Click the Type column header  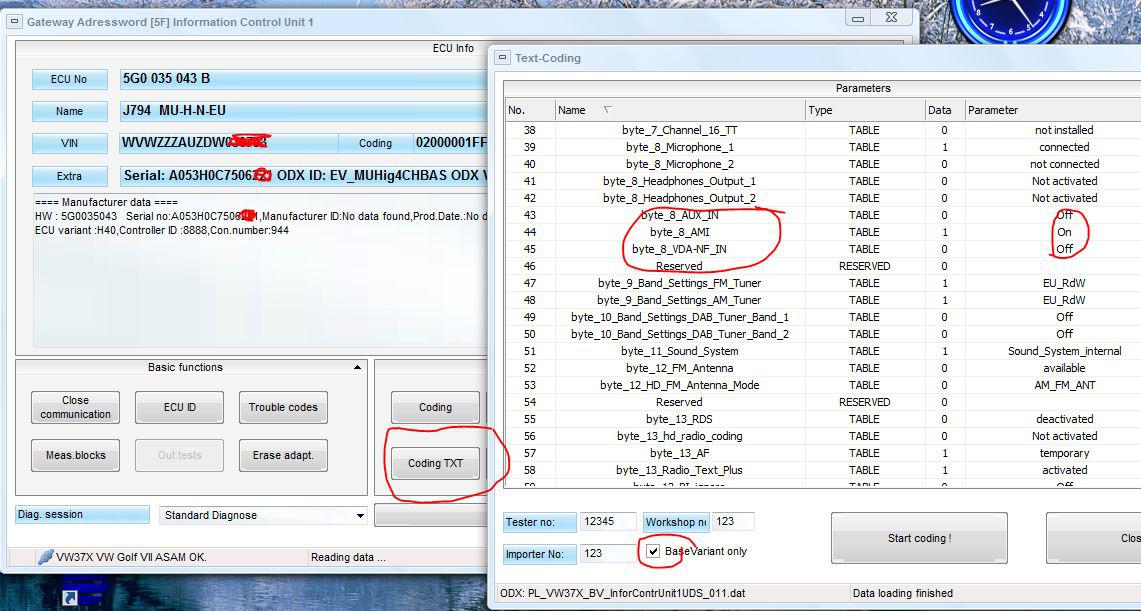click(864, 110)
